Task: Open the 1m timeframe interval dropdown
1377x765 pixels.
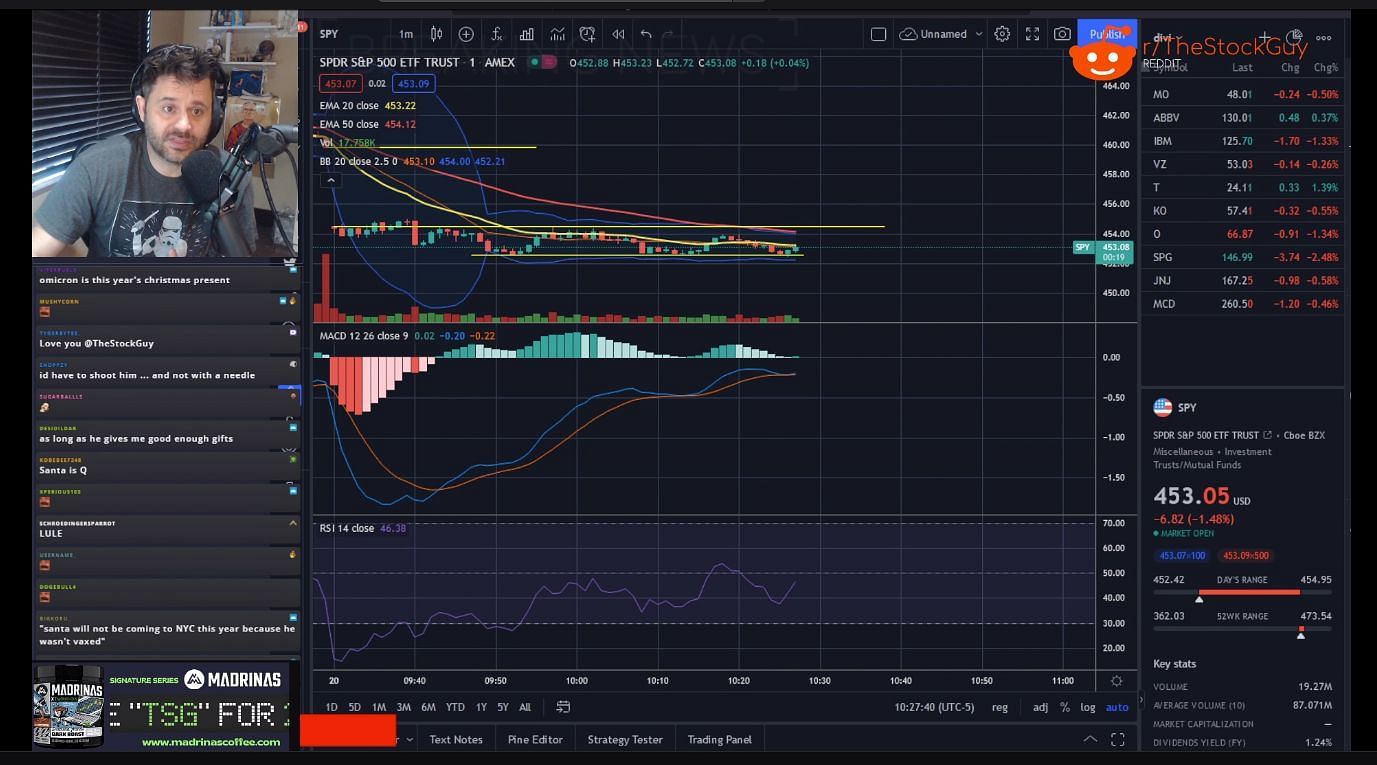Action: [x=406, y=34]
